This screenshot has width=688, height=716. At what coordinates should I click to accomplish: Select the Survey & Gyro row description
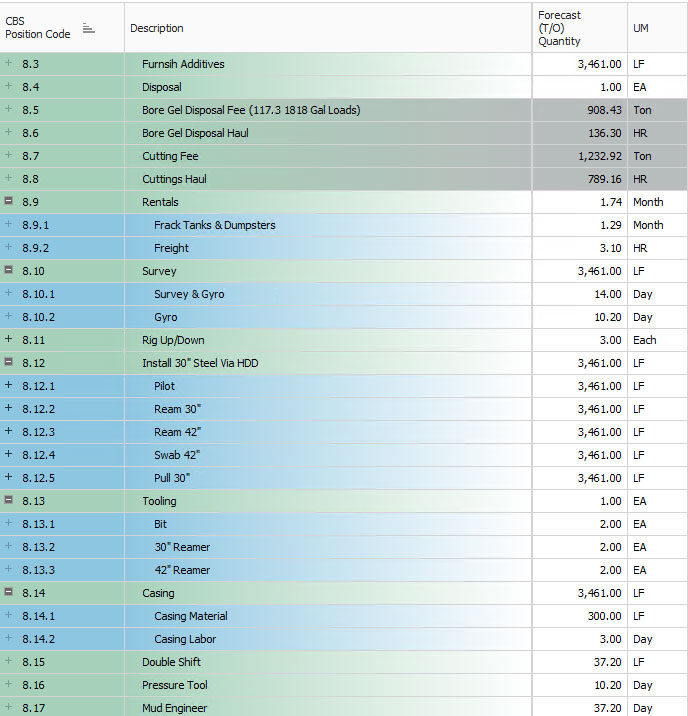(189, 294)
